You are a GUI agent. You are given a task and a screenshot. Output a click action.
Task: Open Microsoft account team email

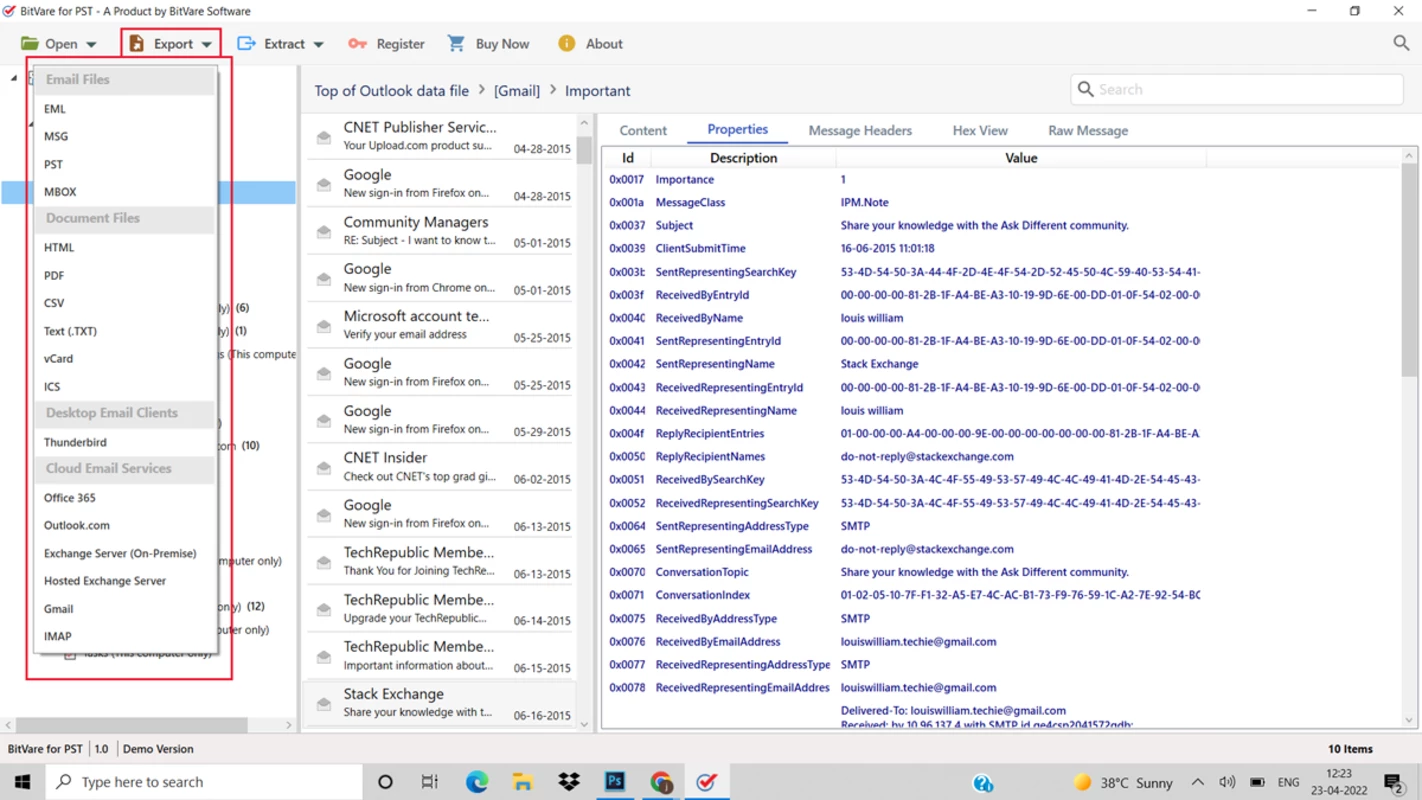(440, 325)
